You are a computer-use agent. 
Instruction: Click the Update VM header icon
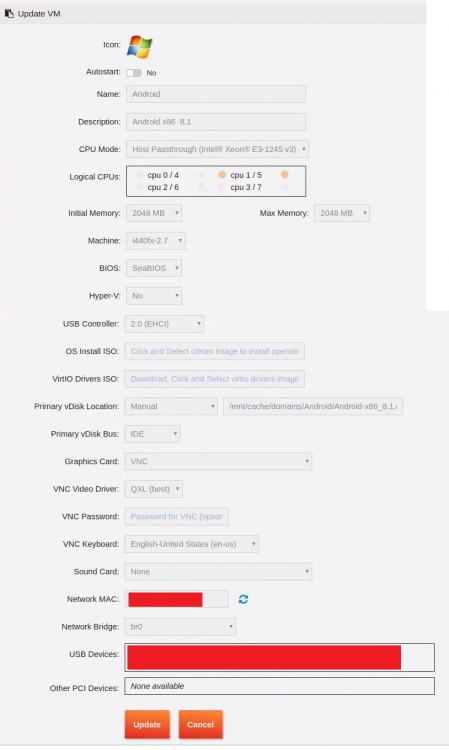point(9,14)
